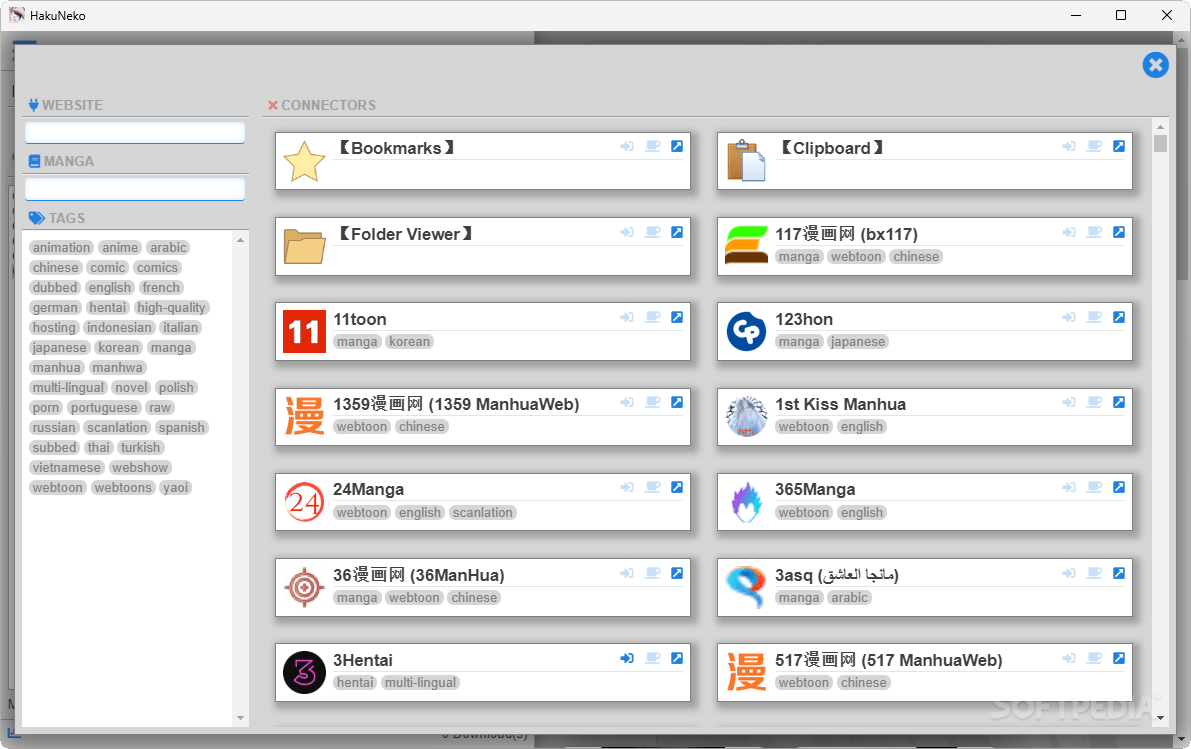Screen dimensions: 1191x749
Task: Select the 3Hentai connector title
Action: (362, 660)
